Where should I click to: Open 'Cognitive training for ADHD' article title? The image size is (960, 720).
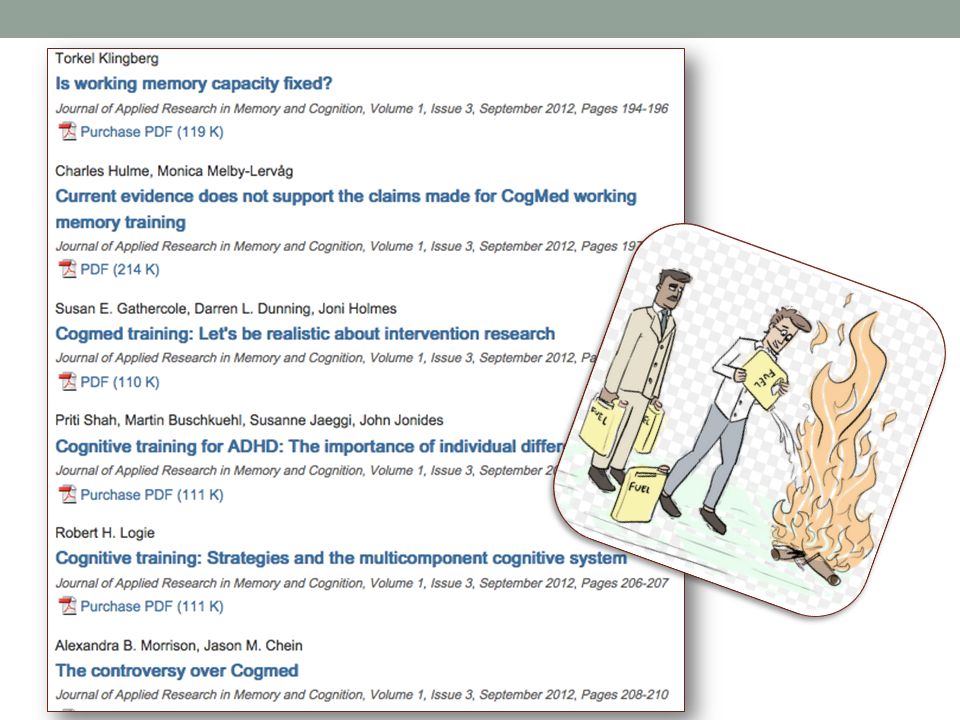(310, 446)
